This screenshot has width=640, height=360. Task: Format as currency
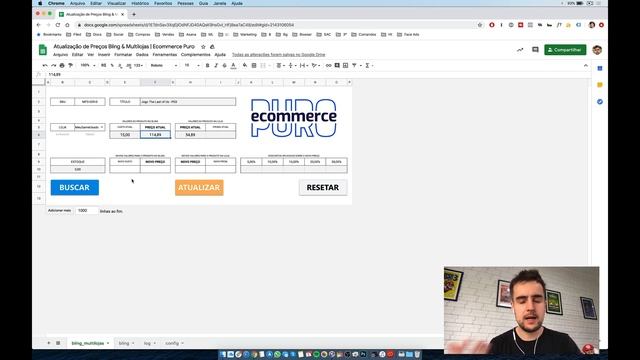[x=103, y=65]
